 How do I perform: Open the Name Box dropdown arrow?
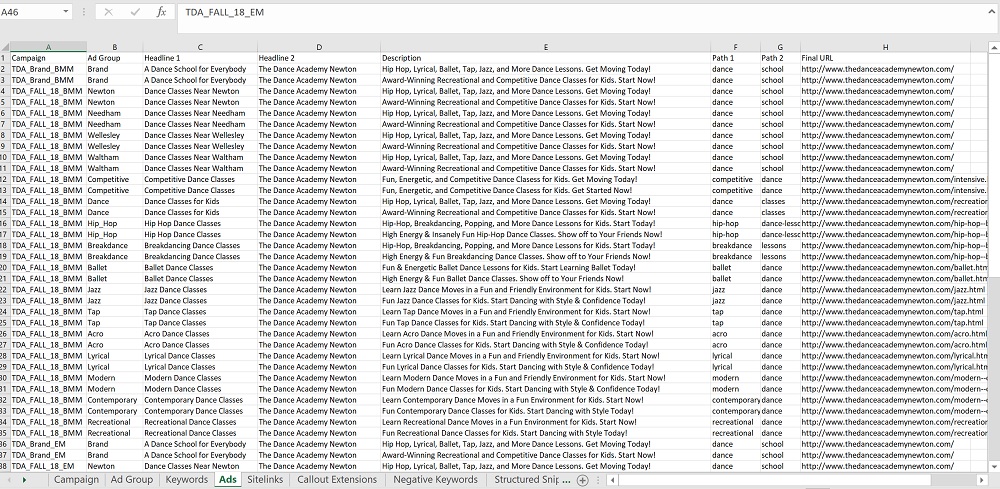coord(66,12)
